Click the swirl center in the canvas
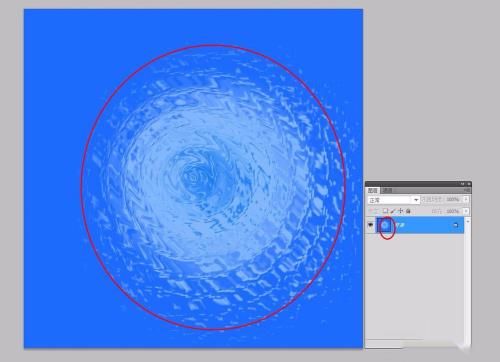 pyautogui.click(x=193, y=178)
